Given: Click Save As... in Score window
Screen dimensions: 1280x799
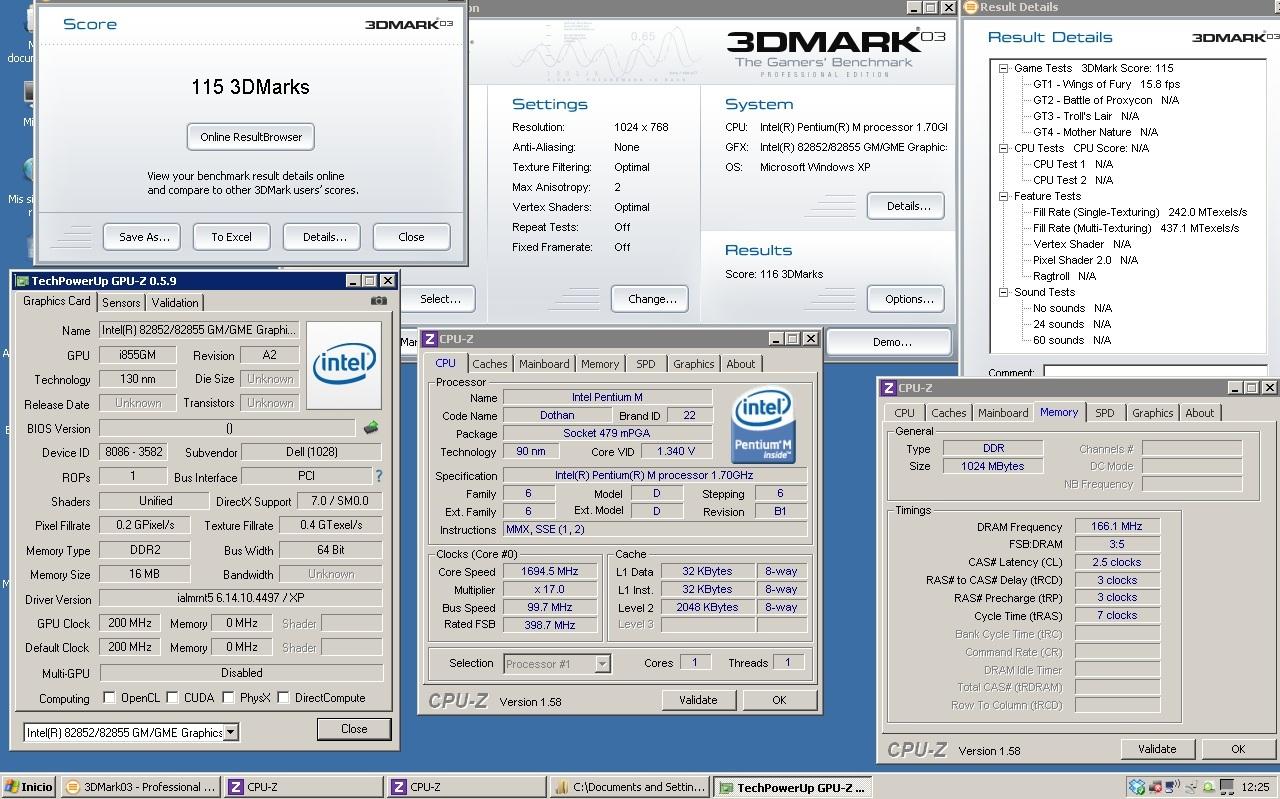Looking at the screenshot, I should click(x=142, y=237).
